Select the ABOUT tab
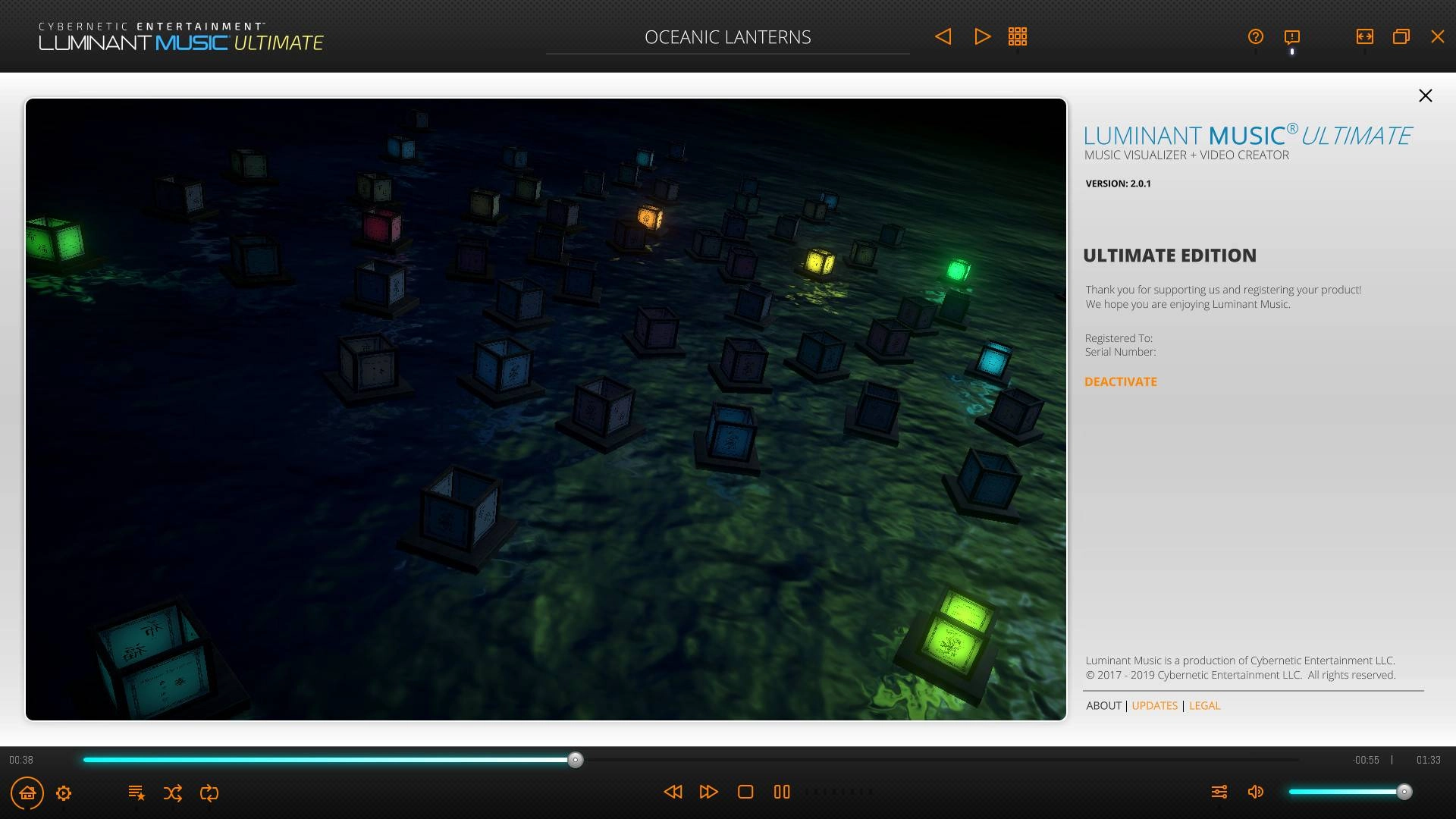Screen dimensions: 1456x819 tap(1103, 705)
